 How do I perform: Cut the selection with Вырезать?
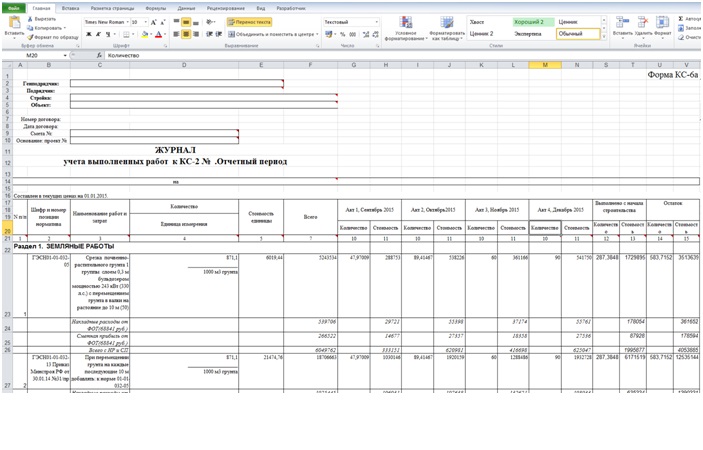coord(41,19)
